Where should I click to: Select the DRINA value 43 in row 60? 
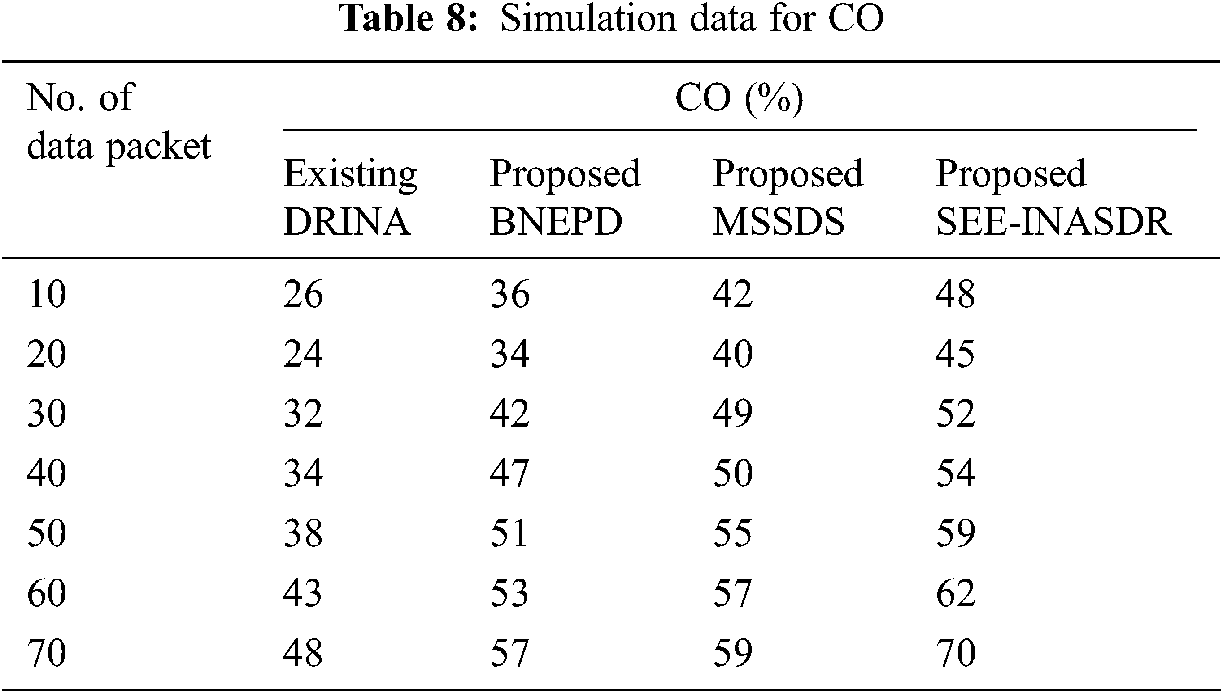[x=304, y=595]
